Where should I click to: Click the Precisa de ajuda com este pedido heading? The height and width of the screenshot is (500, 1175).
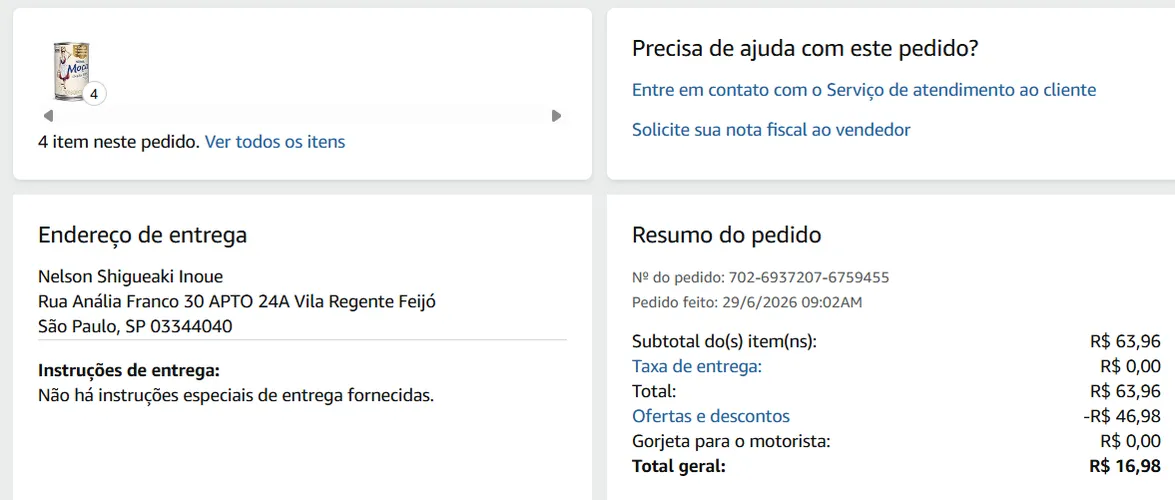[x=806, y=49]
